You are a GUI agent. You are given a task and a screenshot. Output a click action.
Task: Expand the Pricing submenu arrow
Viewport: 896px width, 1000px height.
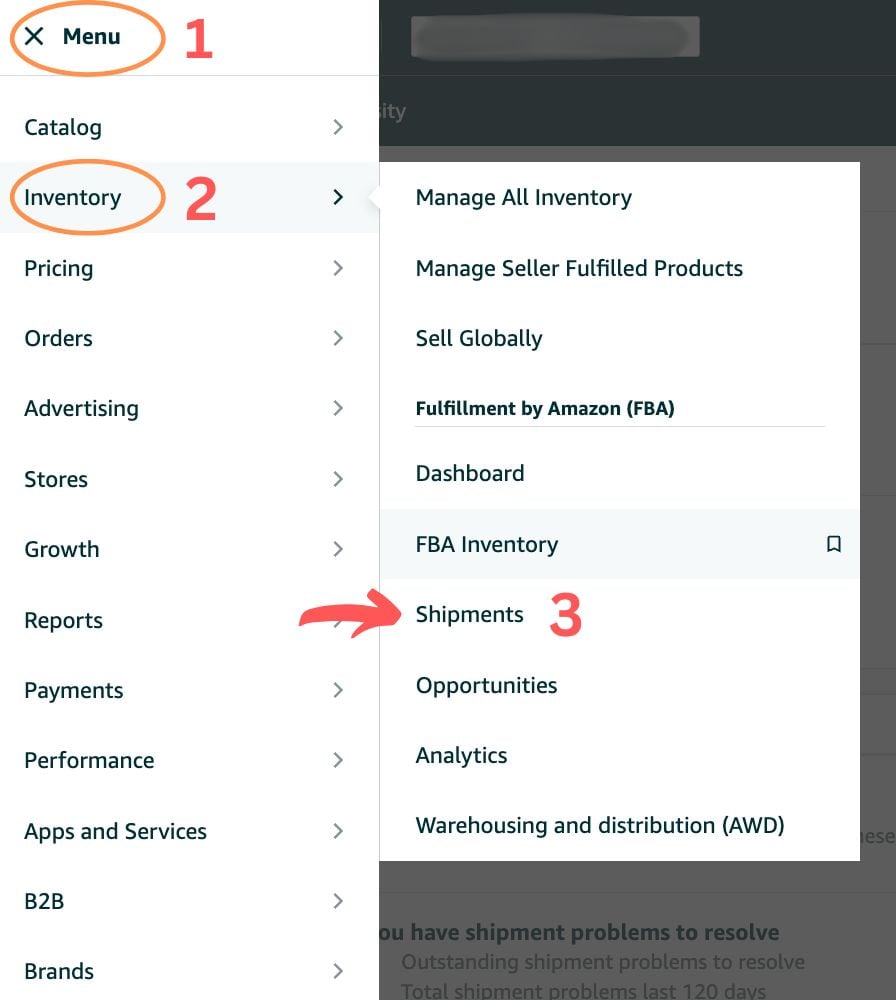point(338,268)
